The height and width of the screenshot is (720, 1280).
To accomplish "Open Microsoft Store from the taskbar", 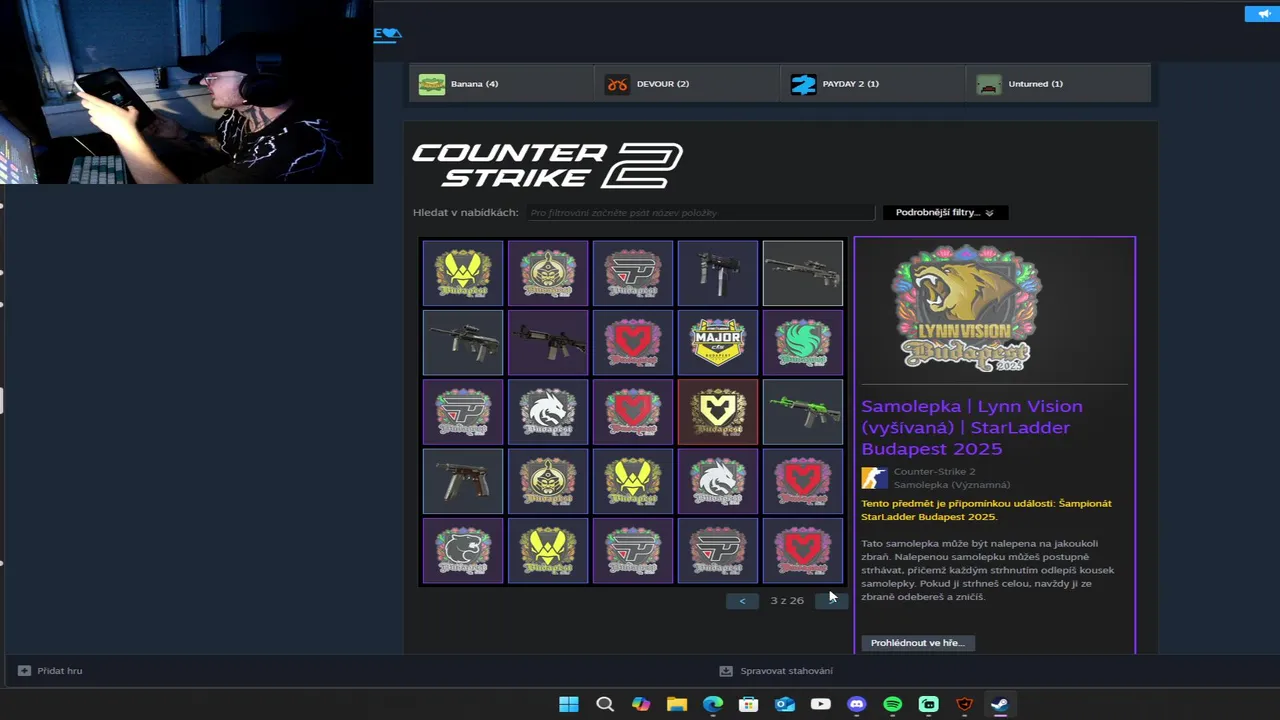I will point(749,704).
